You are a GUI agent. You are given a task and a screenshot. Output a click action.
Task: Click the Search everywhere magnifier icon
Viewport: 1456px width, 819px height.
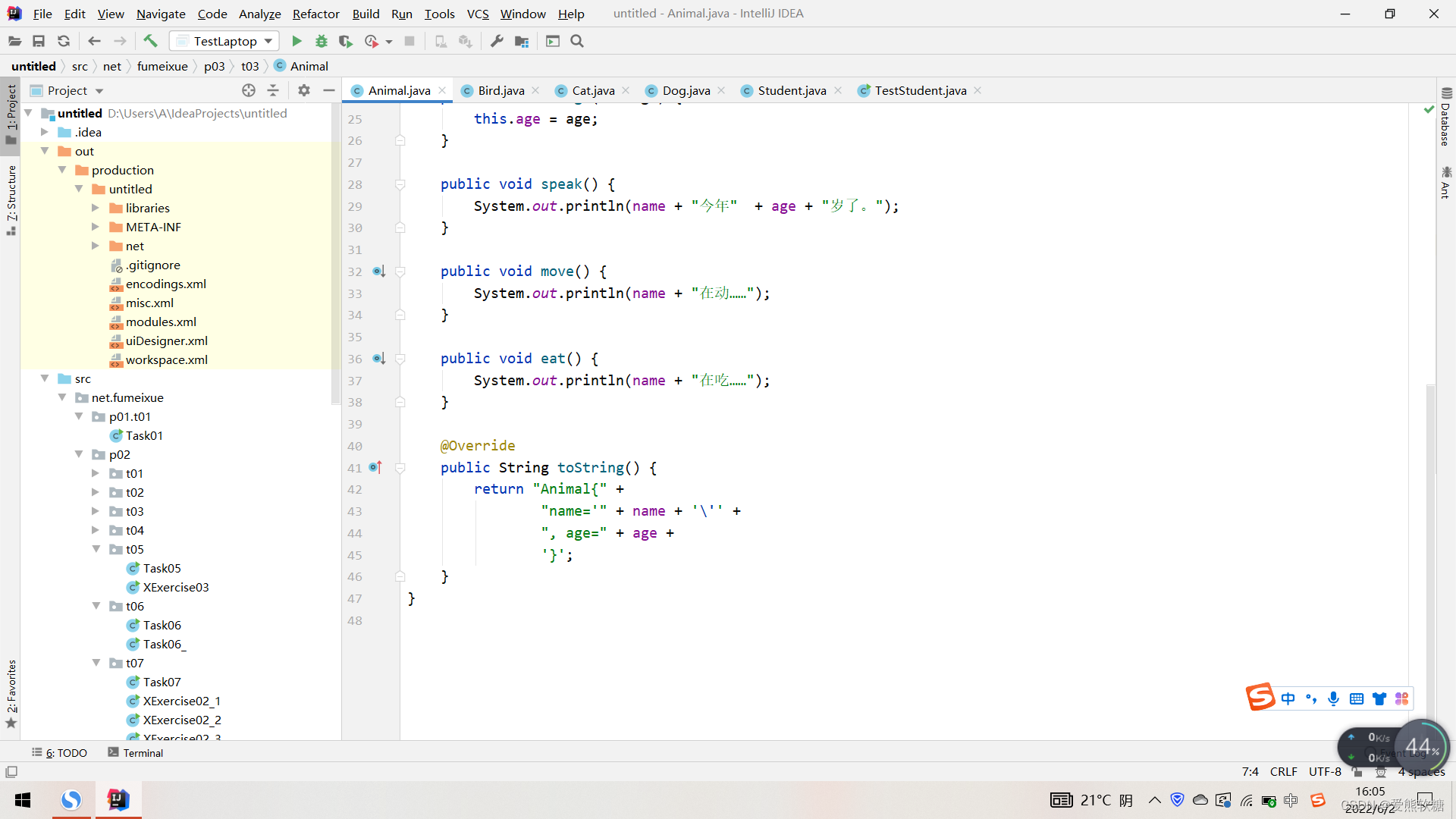(577, 40)
